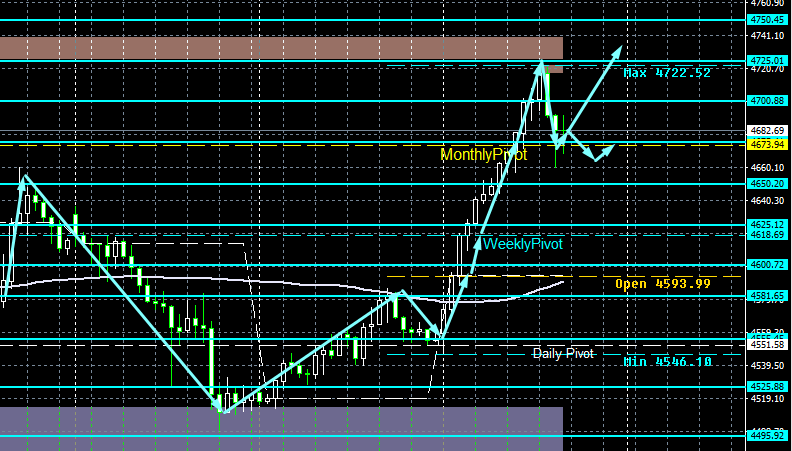Select the white 4682.69 current price tag
The width and height of the screenshot is (792, 451).
(x=767, y=131)
